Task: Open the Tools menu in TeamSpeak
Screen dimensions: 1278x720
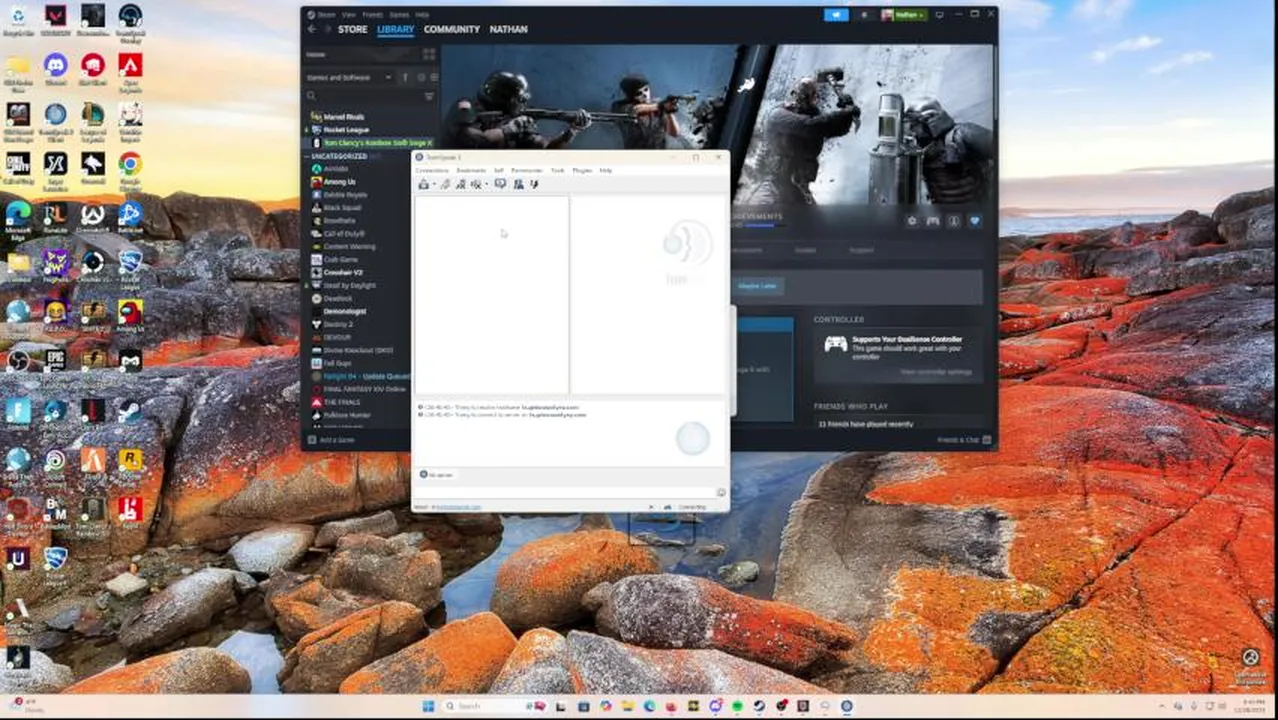Action: coord(558,170)
